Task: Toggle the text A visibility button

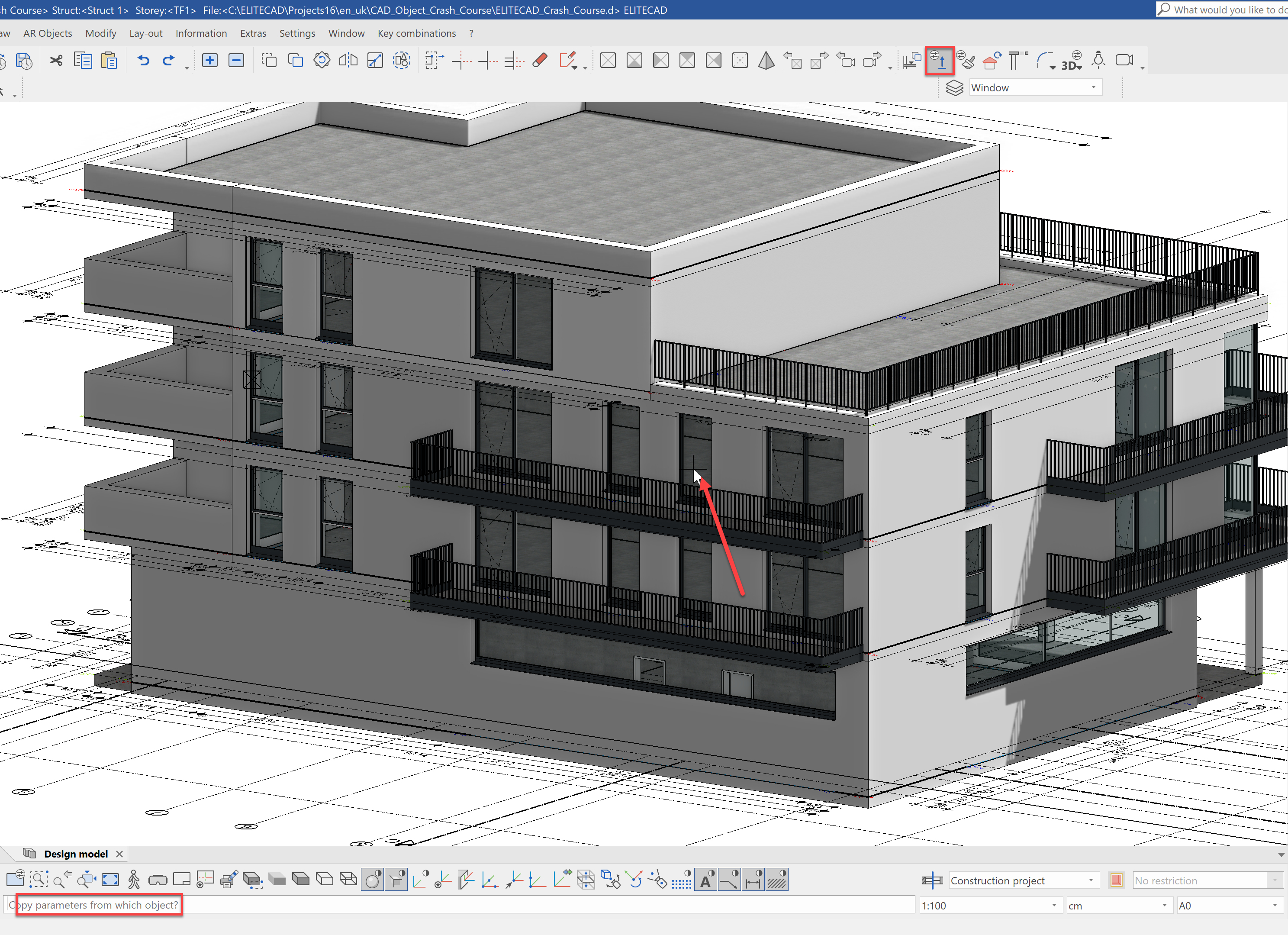Action: (705, 880)
